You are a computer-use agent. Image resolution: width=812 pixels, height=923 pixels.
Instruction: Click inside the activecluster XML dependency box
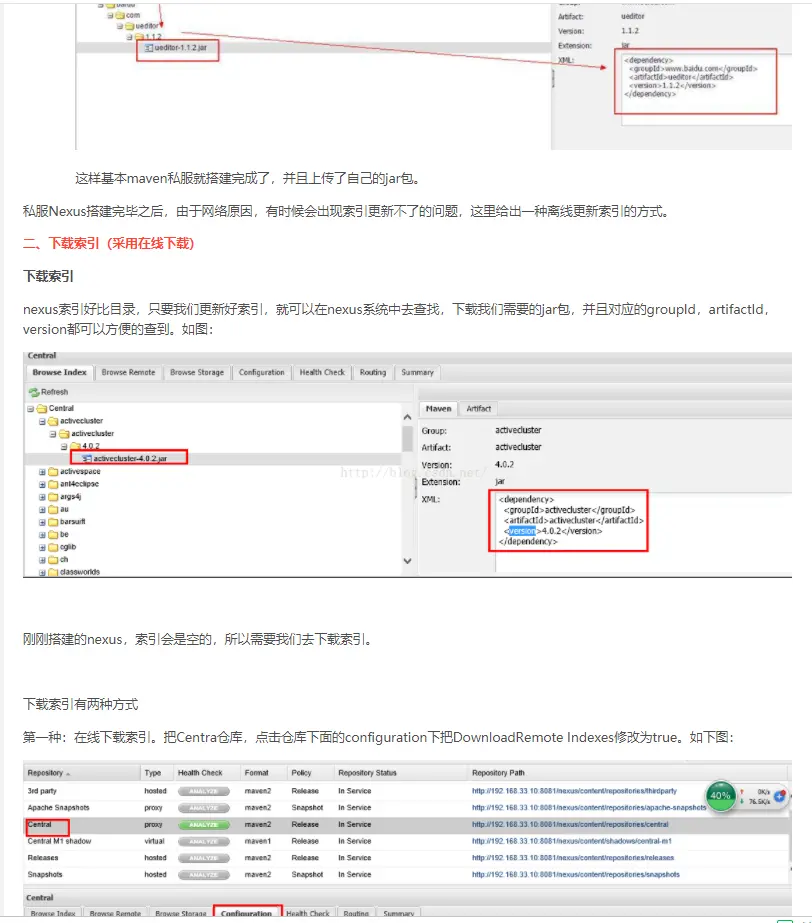click(x=568, y=520)
